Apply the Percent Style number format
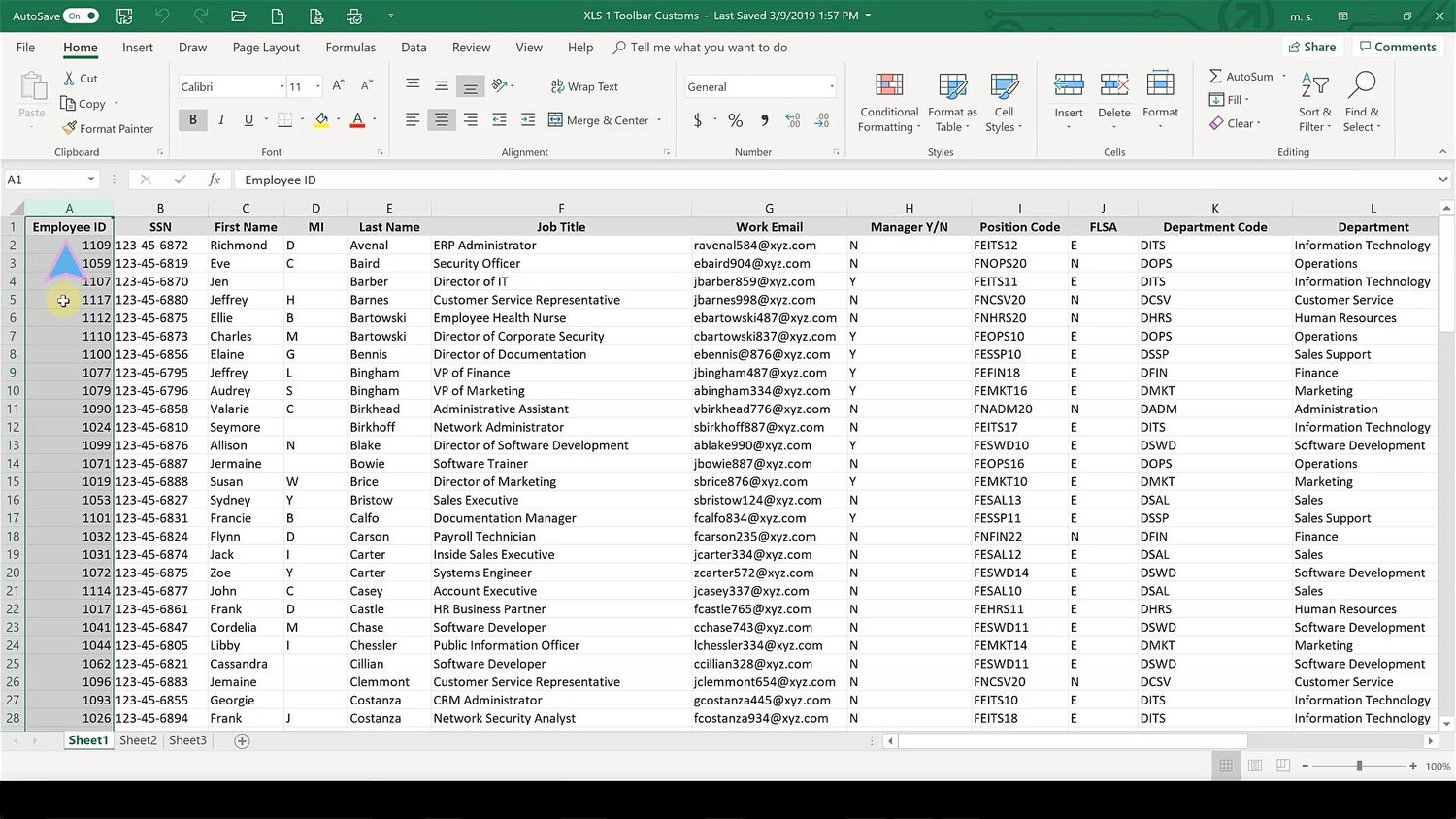1456x819 pixels. click(x=735, y=120)
